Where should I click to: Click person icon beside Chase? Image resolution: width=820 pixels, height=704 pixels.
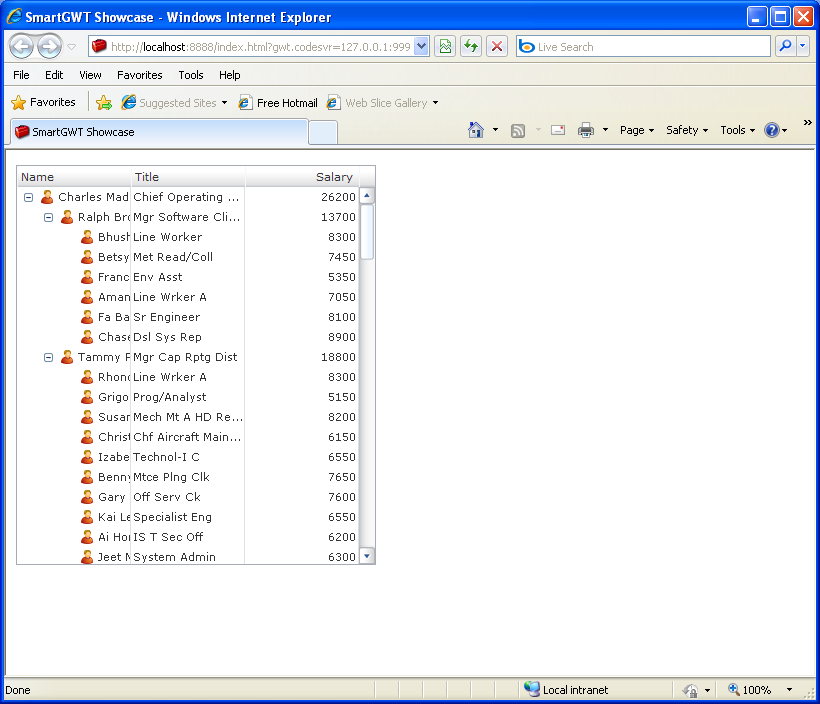point(87,337)
